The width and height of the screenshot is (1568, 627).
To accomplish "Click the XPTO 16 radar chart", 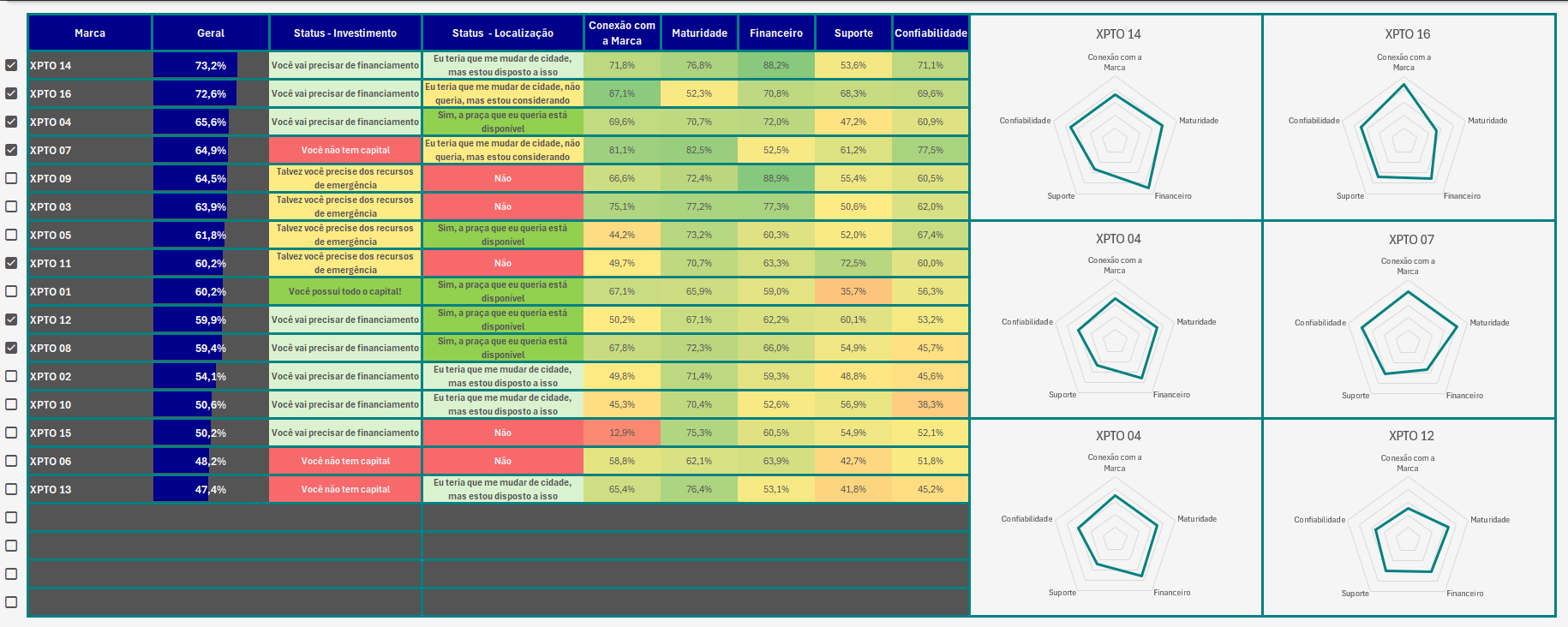I will coord(1409,117).
